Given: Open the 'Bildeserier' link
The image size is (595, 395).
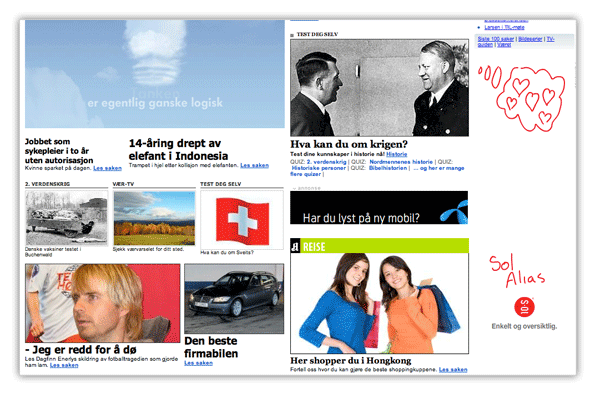Looking at the screenshot, I should tap(530, 39).
